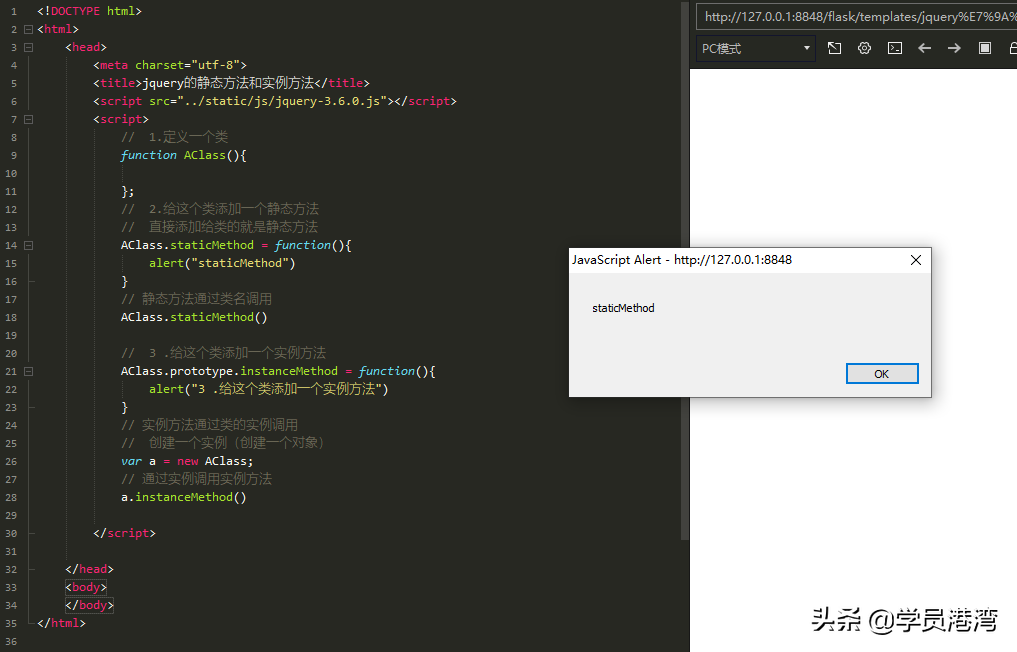Open preview in external browser icon
Viewport: 1017px width, 652px height.
pyautogui.click(x=834, y=48)
